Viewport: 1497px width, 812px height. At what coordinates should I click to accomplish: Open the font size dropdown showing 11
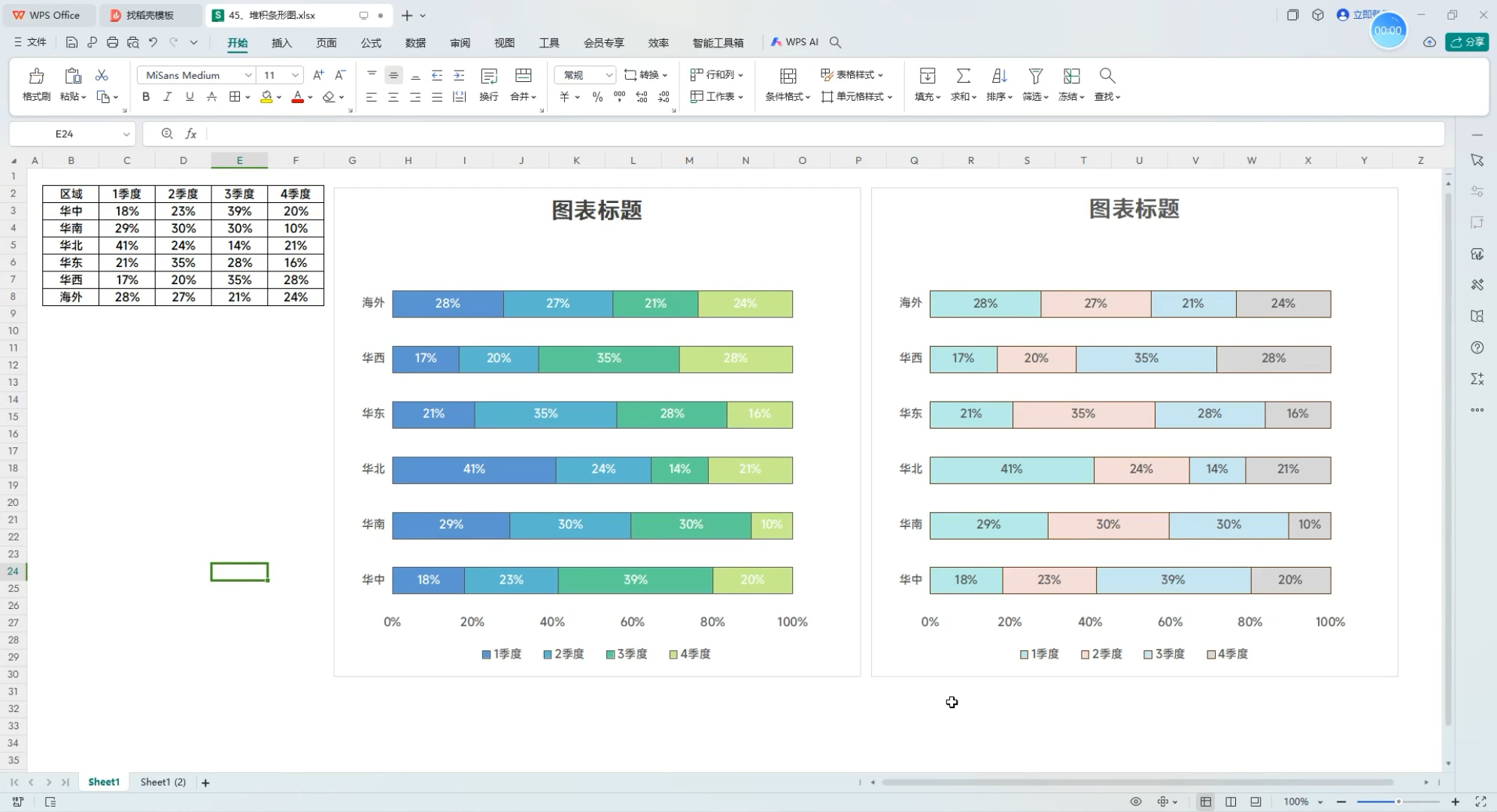296,75
